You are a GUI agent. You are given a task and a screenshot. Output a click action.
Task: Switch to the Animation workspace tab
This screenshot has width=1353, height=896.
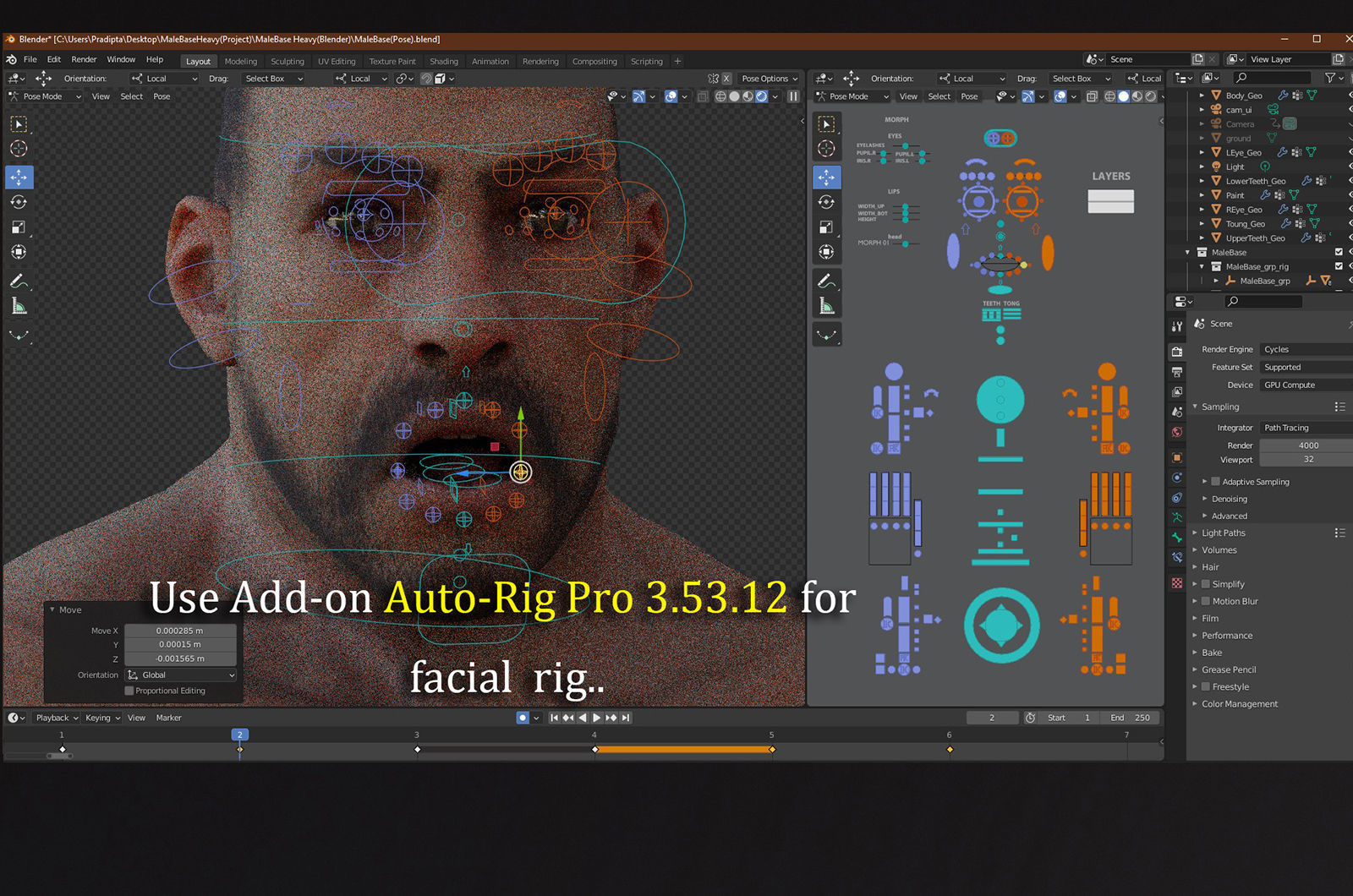(x=490, y=61)
